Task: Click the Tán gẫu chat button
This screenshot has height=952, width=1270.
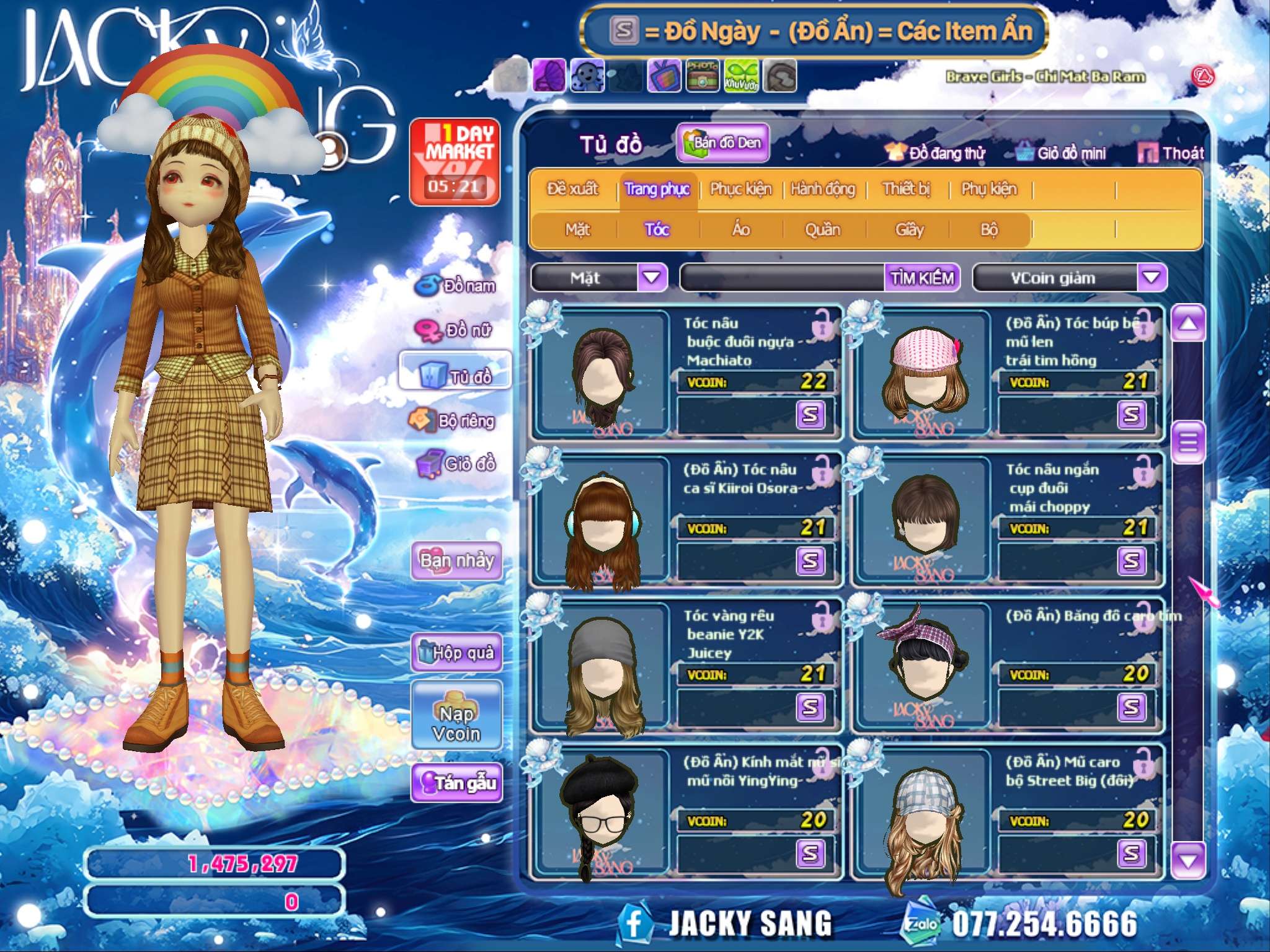Action: pos(457,783)
